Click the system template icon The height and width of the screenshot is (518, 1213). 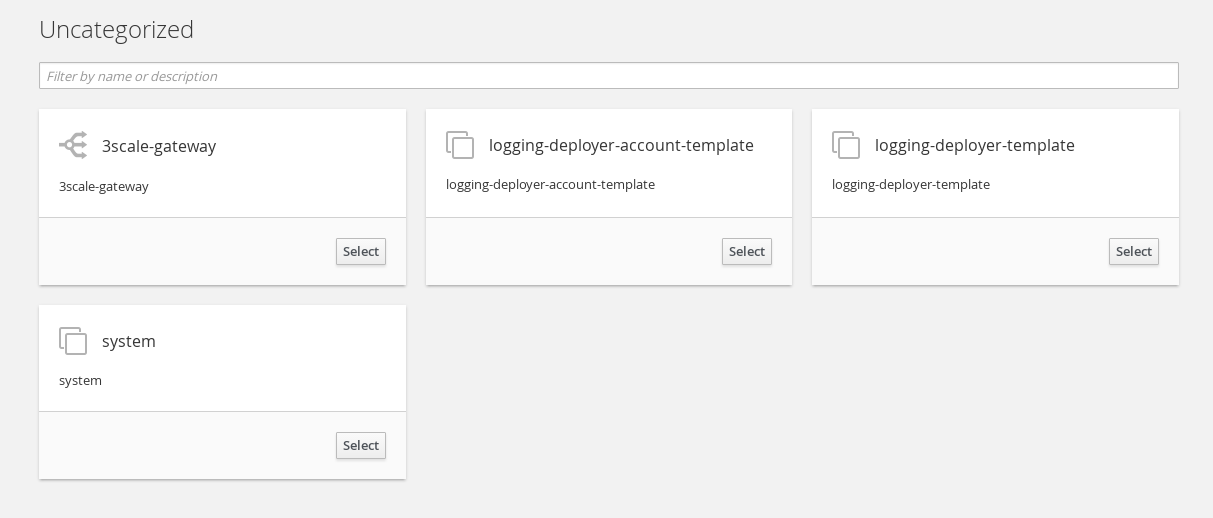(73, 341)
